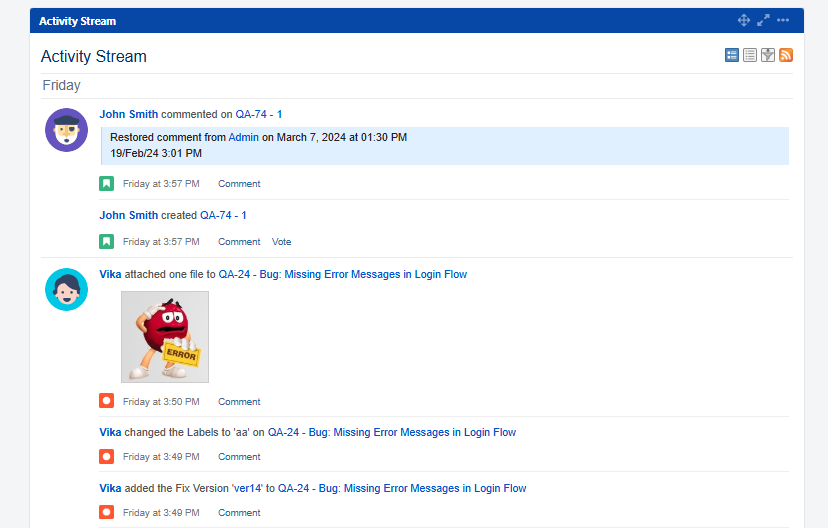Switch to list view of activity stream
The image size is (828, 528).
click(x=750, y=55)
